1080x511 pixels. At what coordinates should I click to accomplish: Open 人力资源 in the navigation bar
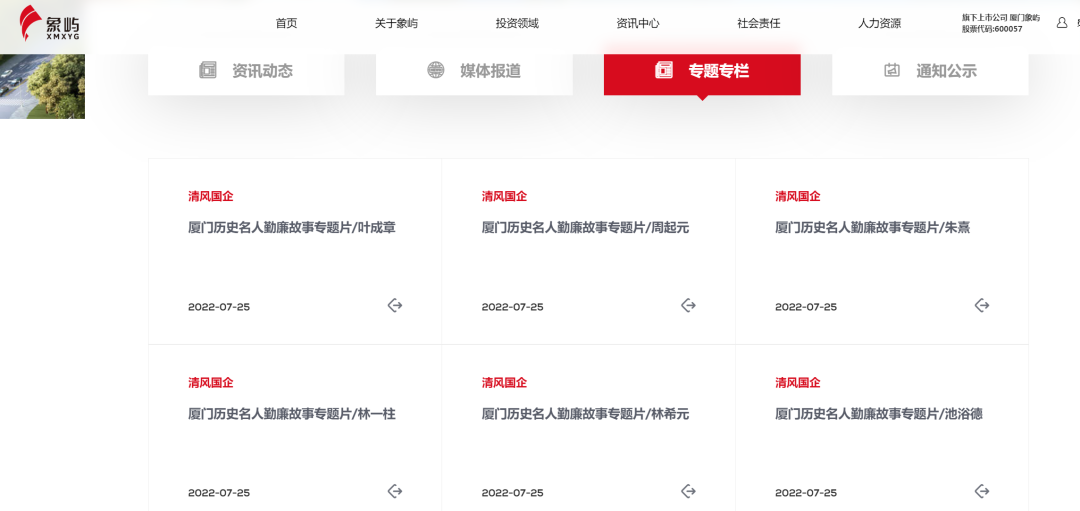(880, 23)
